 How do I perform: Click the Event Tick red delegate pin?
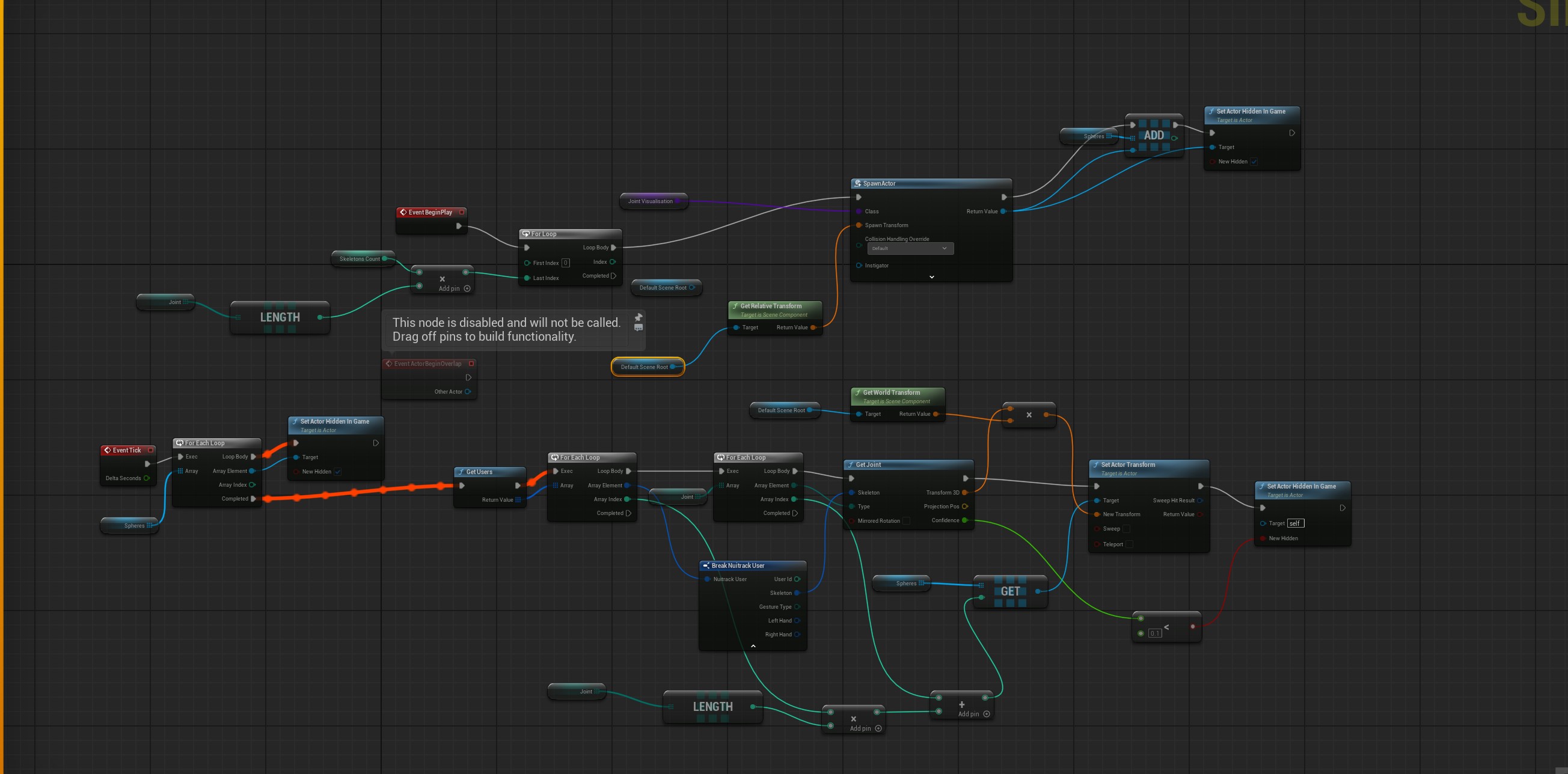click(x=150, y=450)
